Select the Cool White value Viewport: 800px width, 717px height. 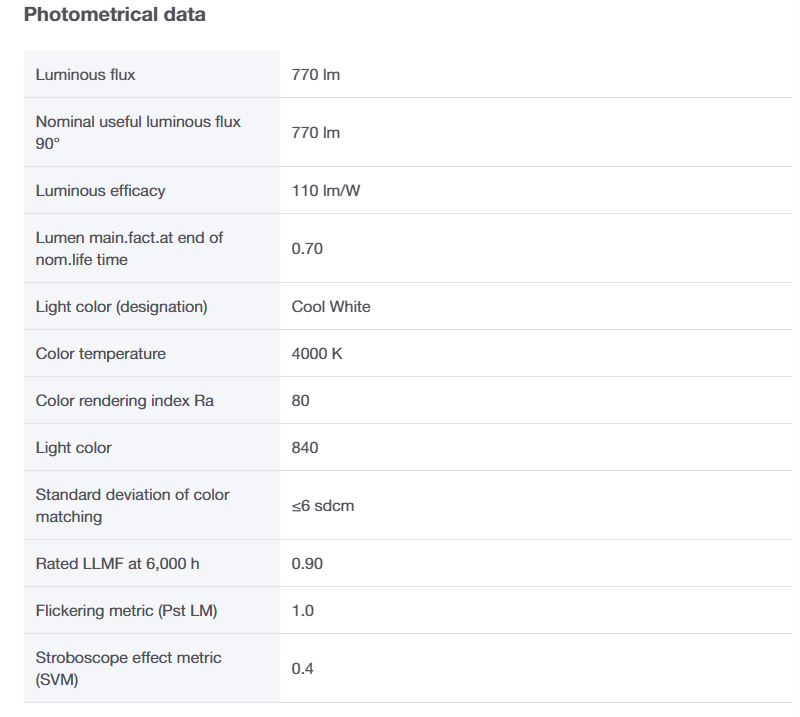point(331,307)
